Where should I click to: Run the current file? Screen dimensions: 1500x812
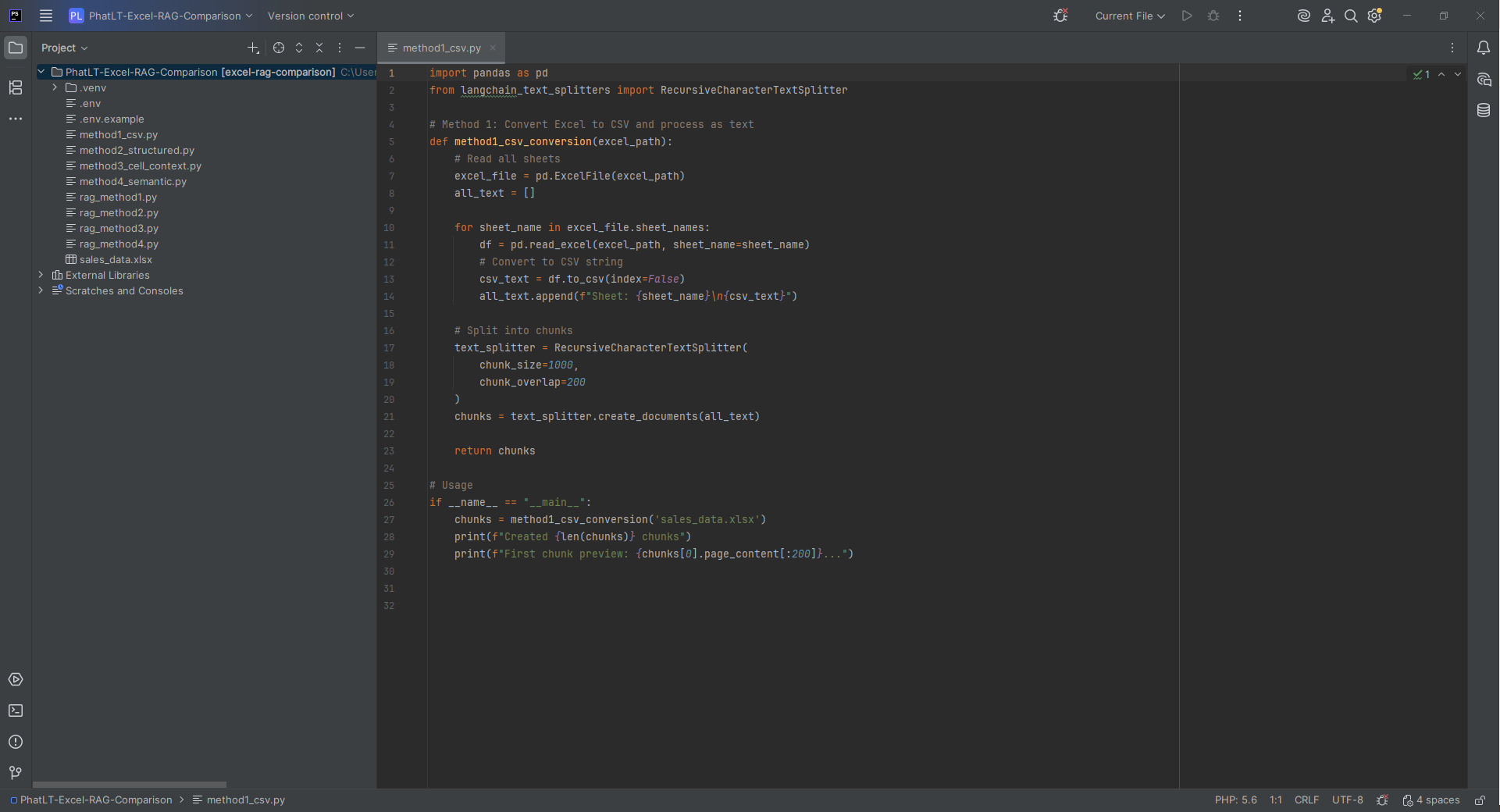point(1186,16)
